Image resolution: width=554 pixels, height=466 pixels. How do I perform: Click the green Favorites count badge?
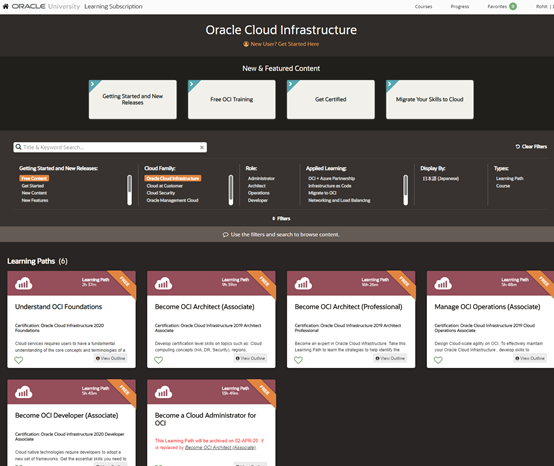(x=513, y=6)
